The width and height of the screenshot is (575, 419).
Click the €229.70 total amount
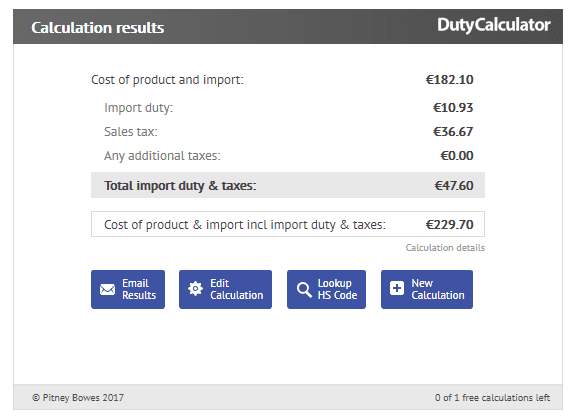(449, 224)
